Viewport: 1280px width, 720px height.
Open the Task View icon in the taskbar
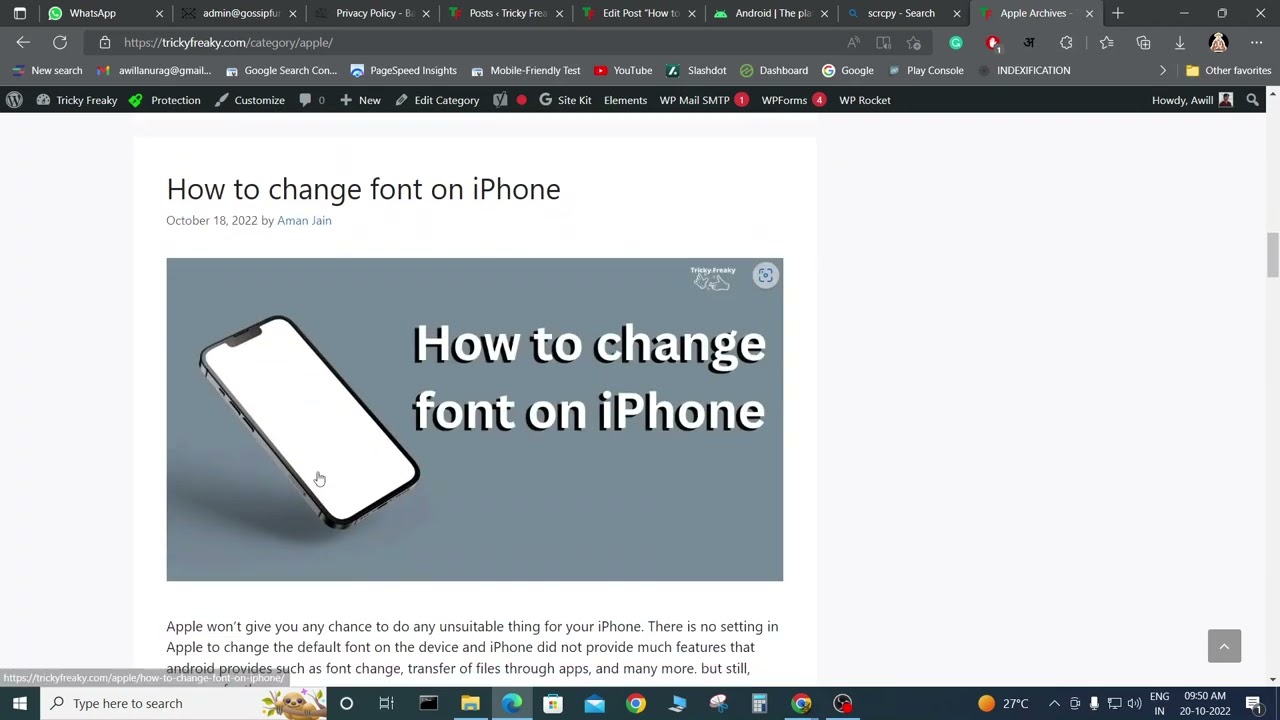coord(386,703)
